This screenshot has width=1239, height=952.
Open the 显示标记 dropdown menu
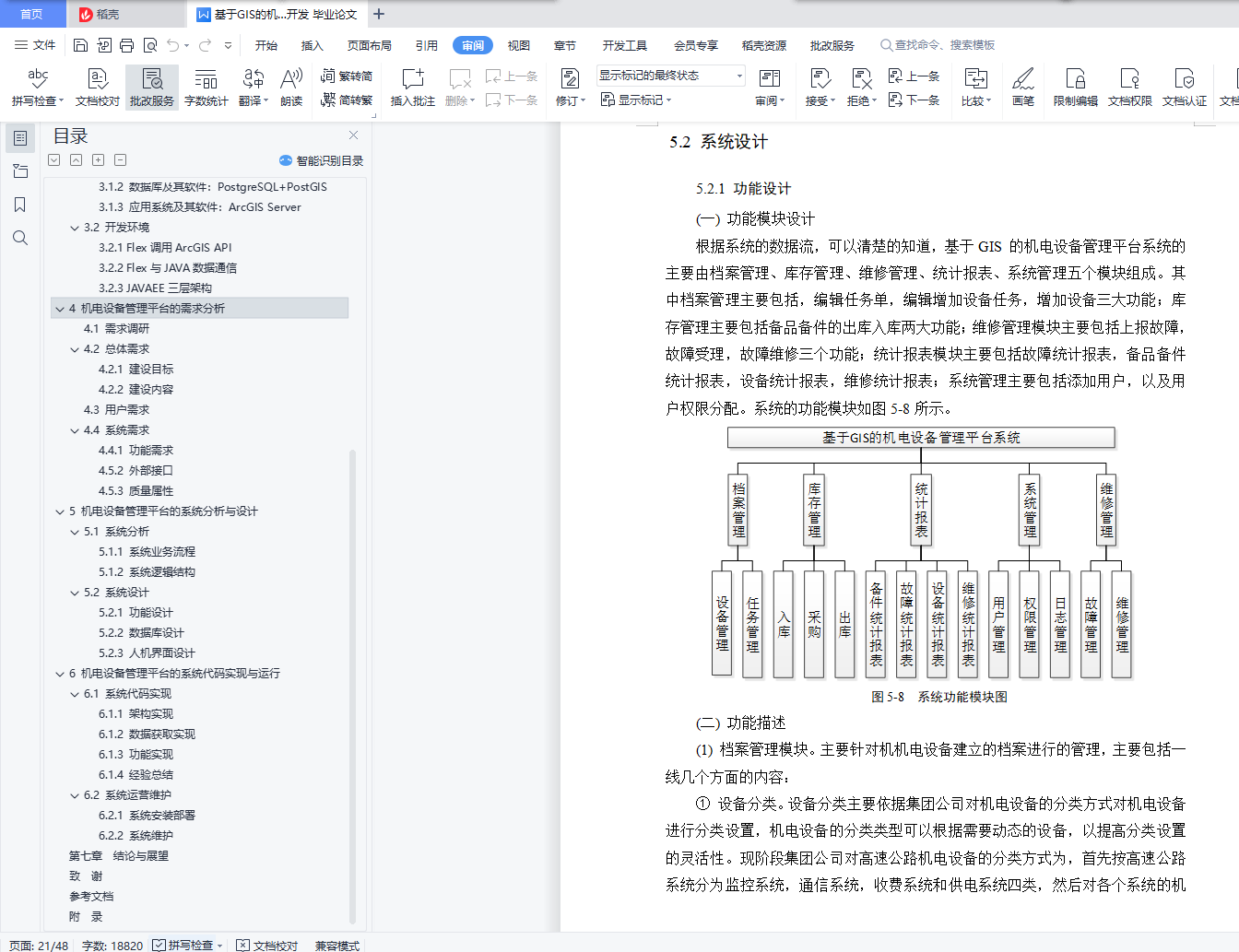(x=636, y=100)
